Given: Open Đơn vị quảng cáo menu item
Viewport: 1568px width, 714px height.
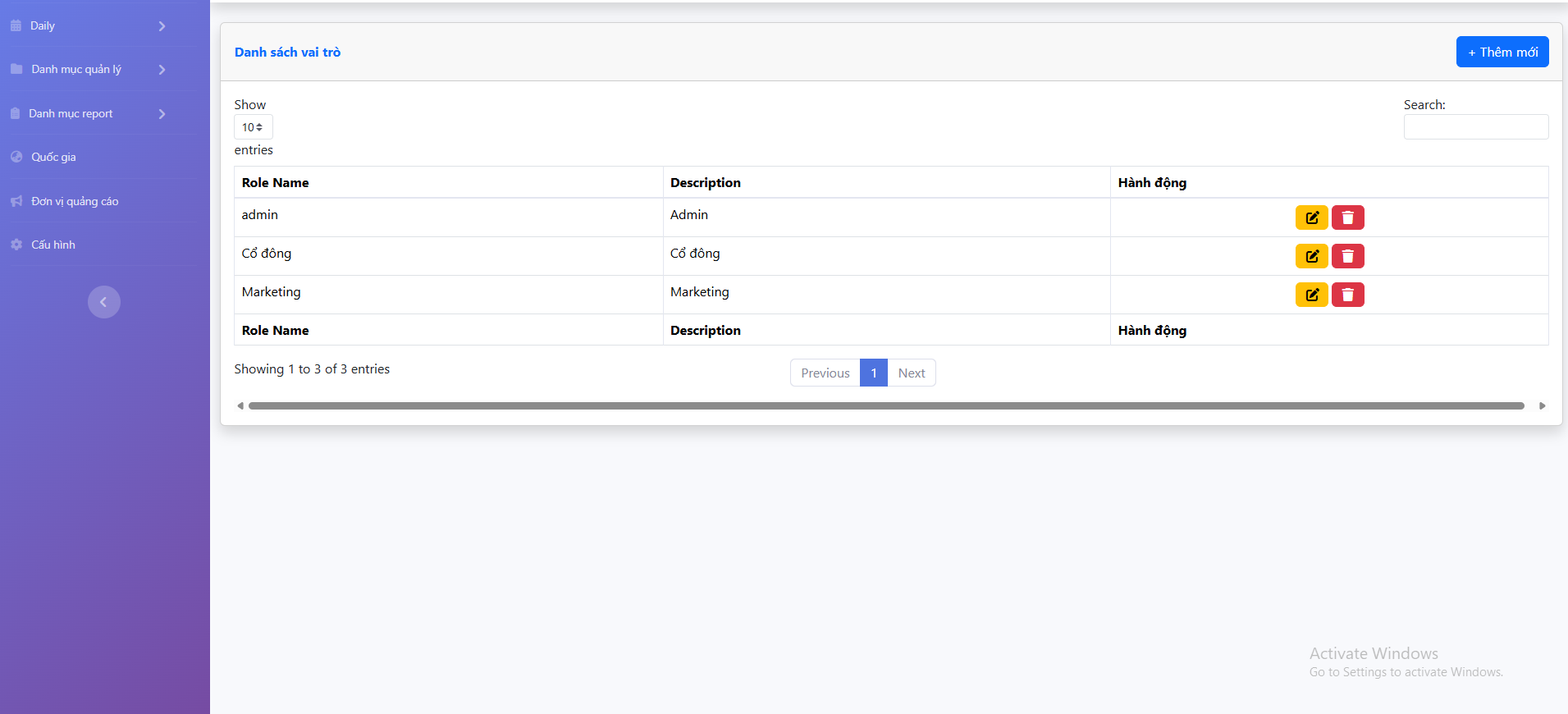Looking at the screenshot, I should [x=75, y=201].
